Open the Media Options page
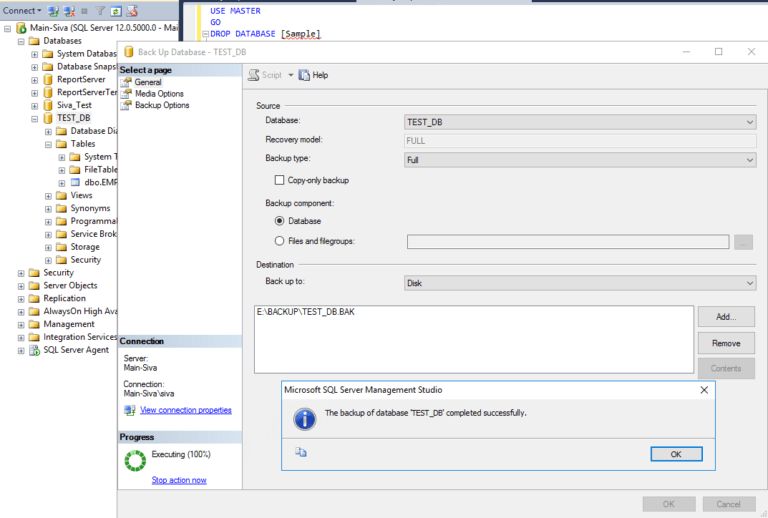Screen dimensions: 768x518 [x=159, y=94]
